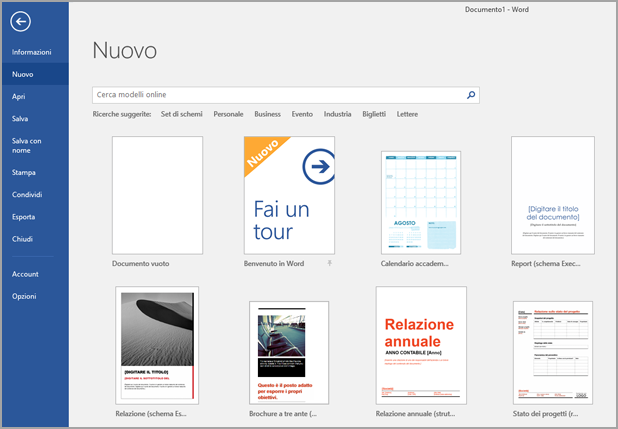
Task: Click the Relazione annuale (strut... label
Action: pyautogui.click(x=415, y=414)
